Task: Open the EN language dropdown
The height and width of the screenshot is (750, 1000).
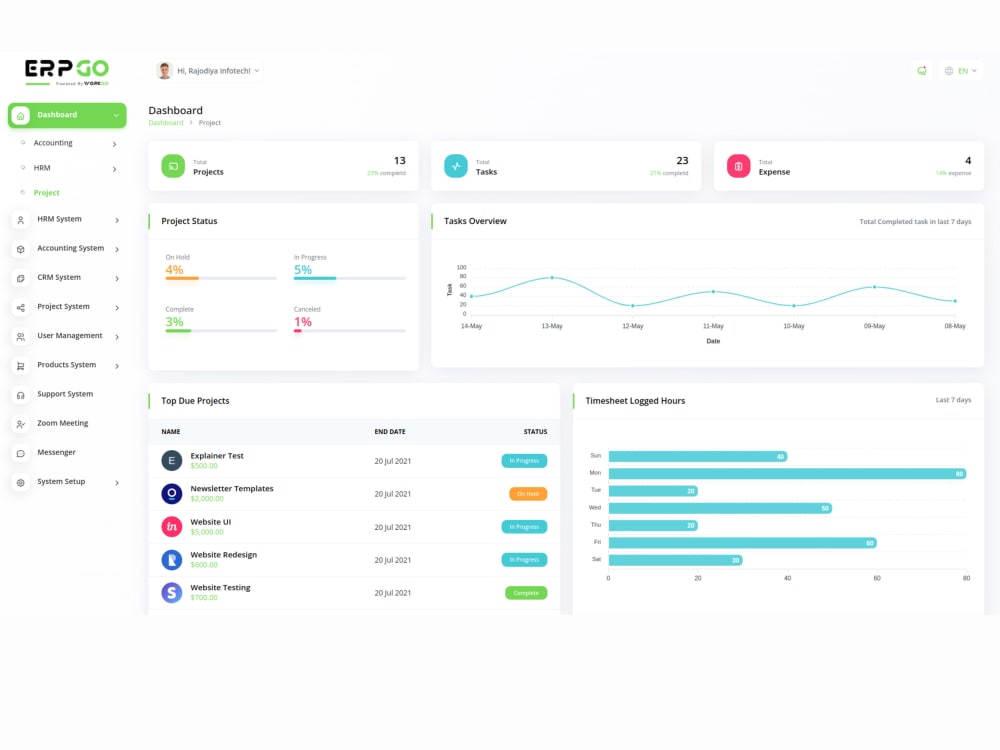Action: click(961, 70)
